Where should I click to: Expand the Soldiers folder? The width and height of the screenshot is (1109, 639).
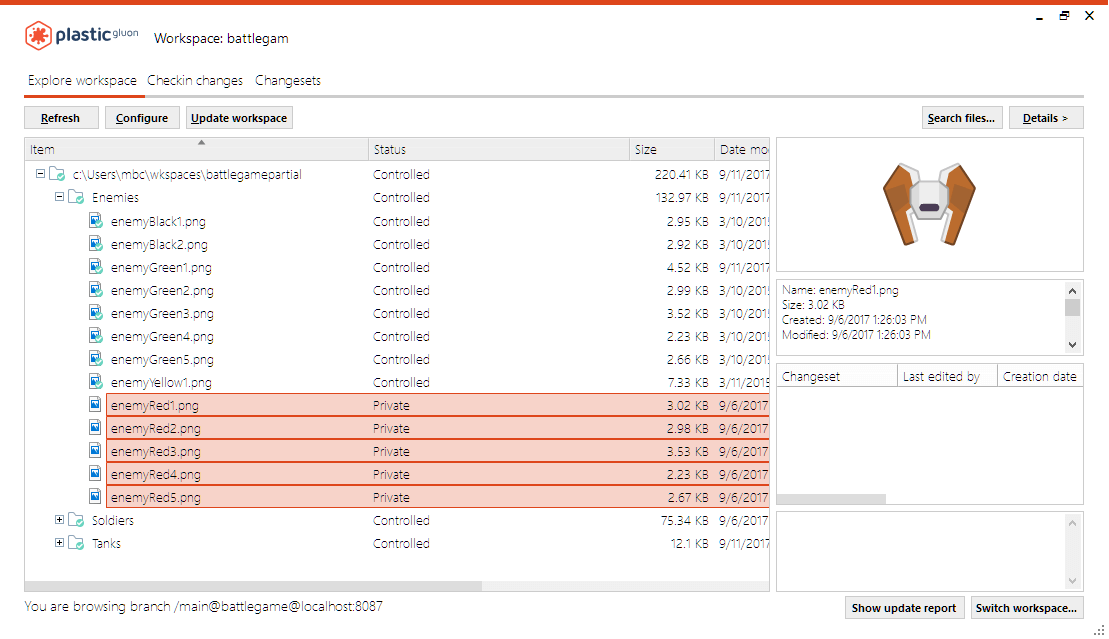[59, 519]
